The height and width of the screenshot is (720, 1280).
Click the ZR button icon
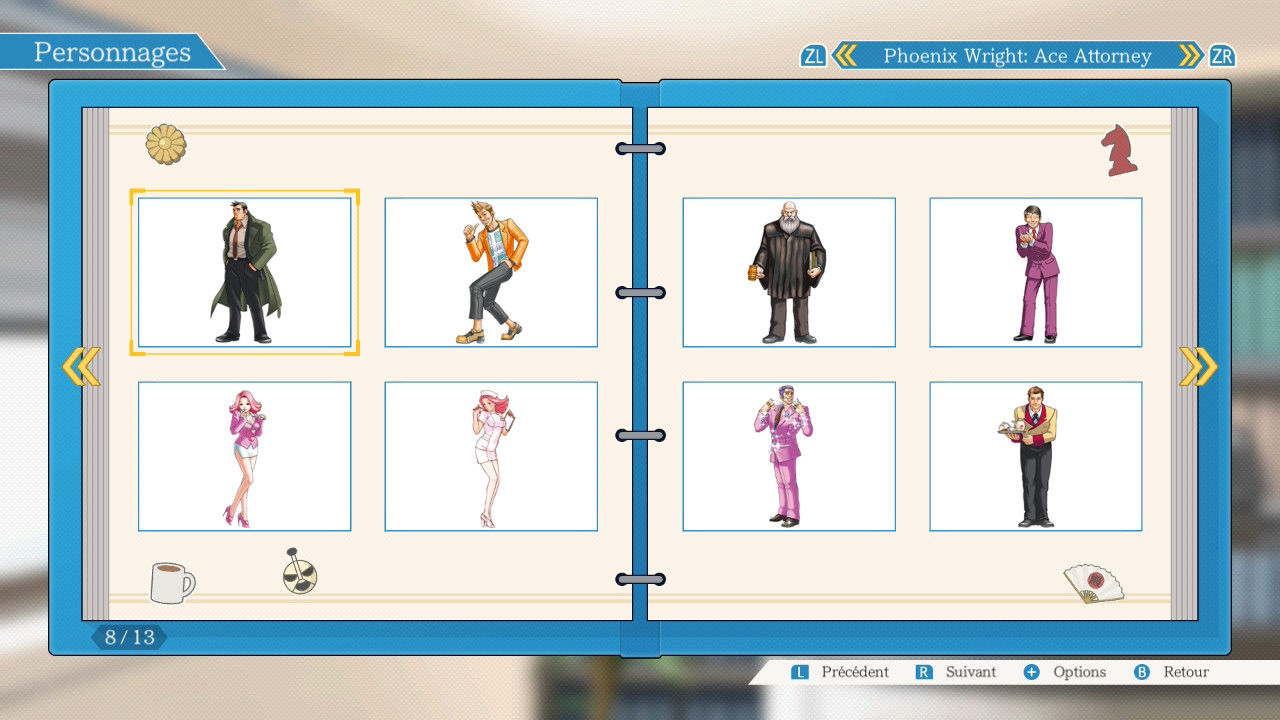(1221, 56)
